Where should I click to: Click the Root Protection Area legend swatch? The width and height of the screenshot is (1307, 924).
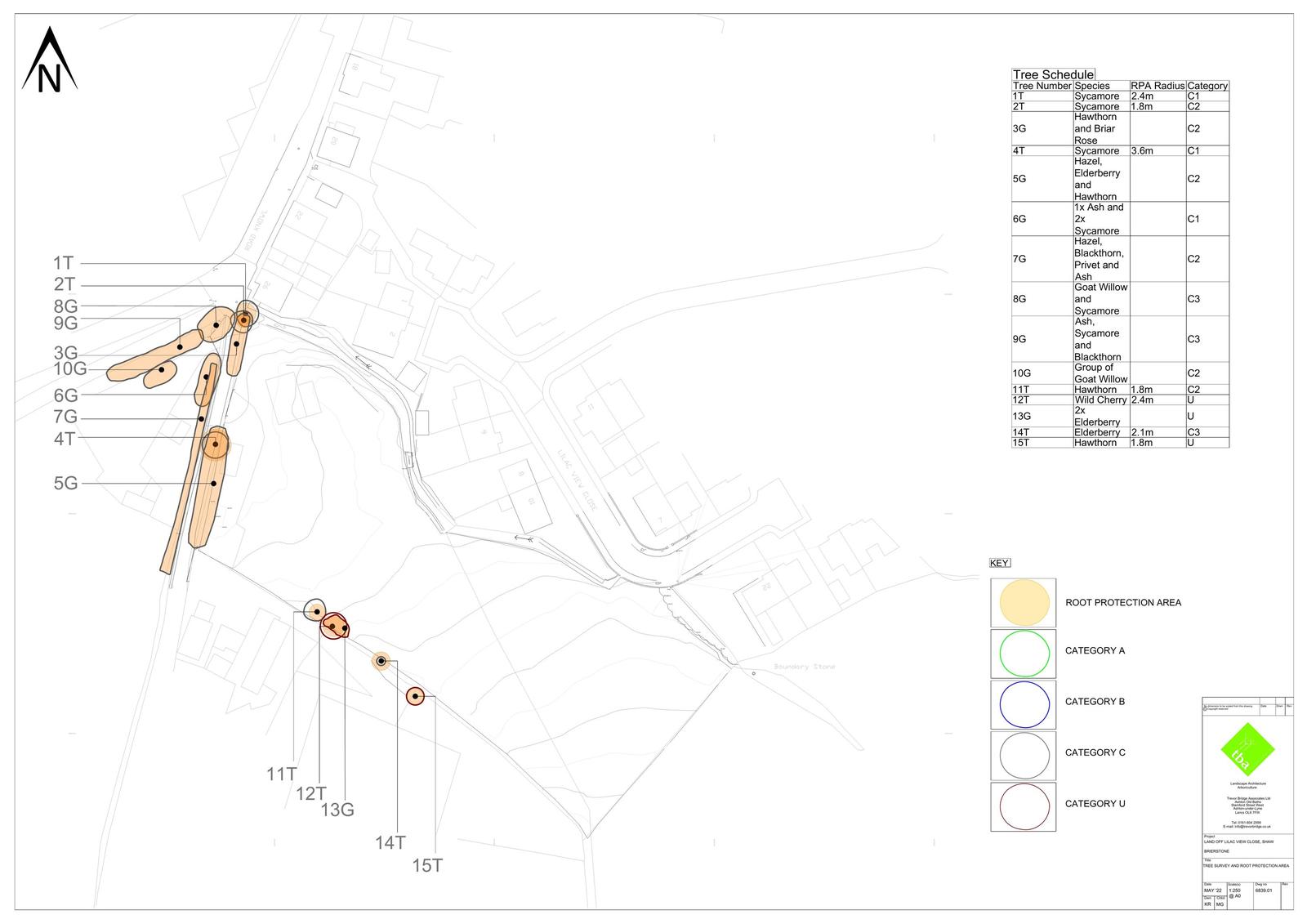pos(1024,603)
